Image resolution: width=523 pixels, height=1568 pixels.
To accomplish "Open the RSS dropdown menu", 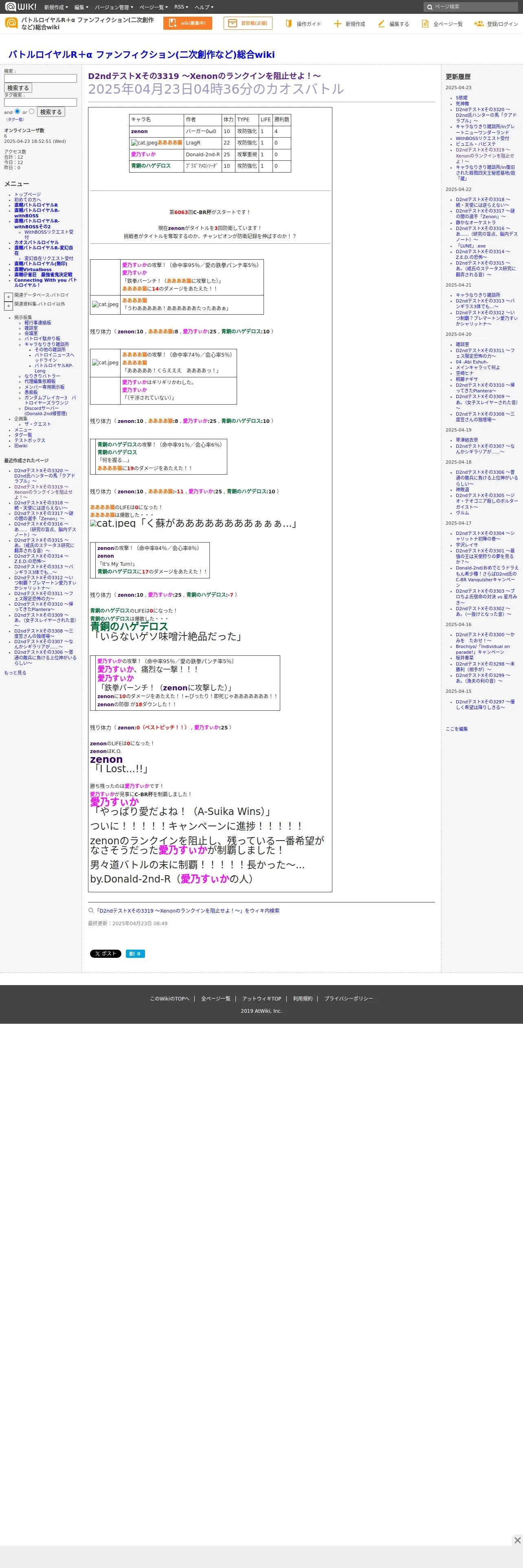I will click(181, 7).
